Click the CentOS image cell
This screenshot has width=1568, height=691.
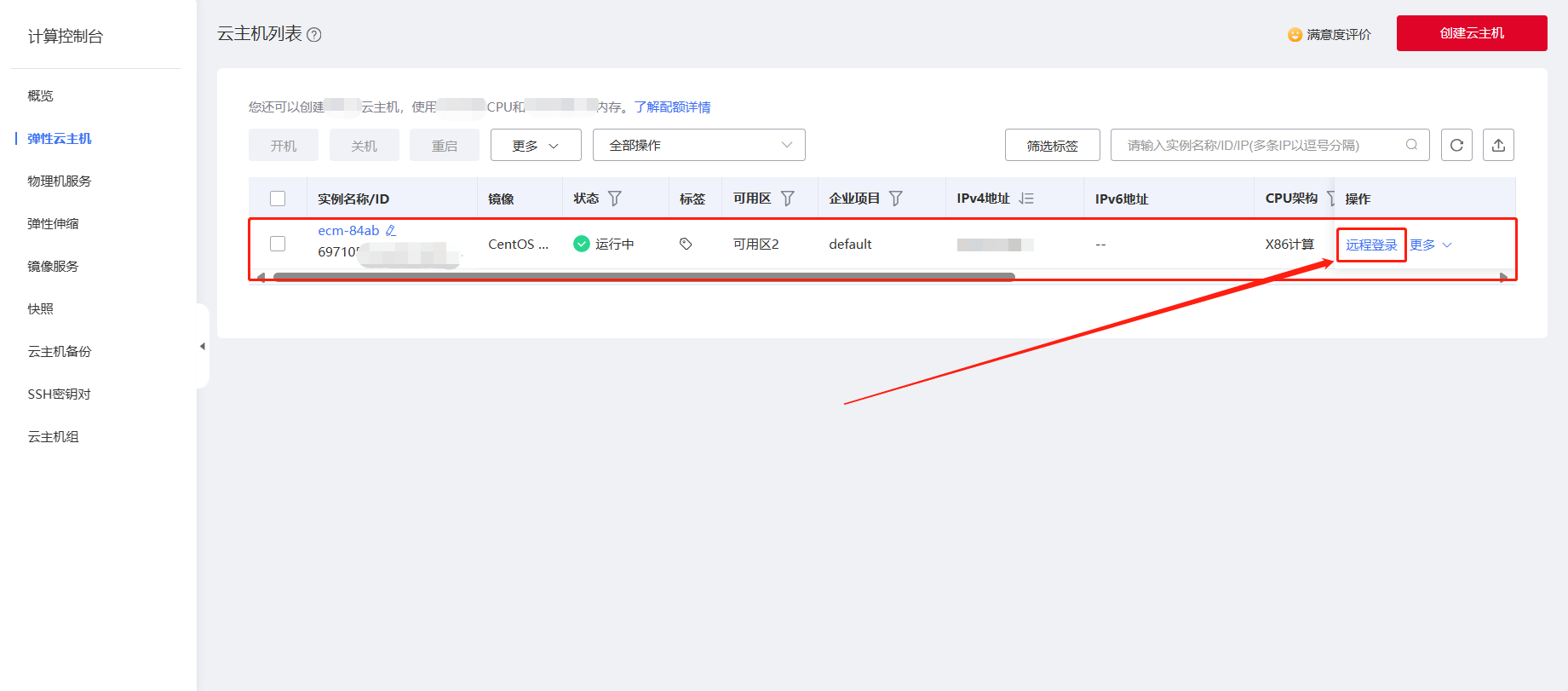pyautogui.click(x=518, y=244)
